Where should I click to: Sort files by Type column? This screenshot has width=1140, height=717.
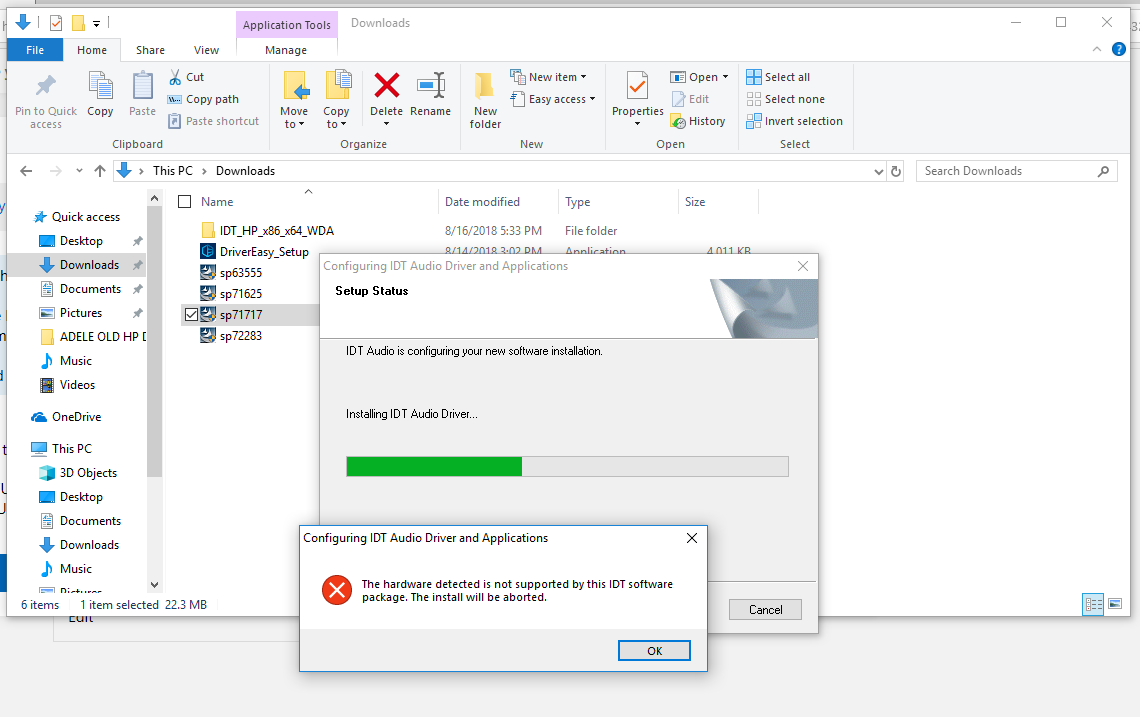[578, 201]
